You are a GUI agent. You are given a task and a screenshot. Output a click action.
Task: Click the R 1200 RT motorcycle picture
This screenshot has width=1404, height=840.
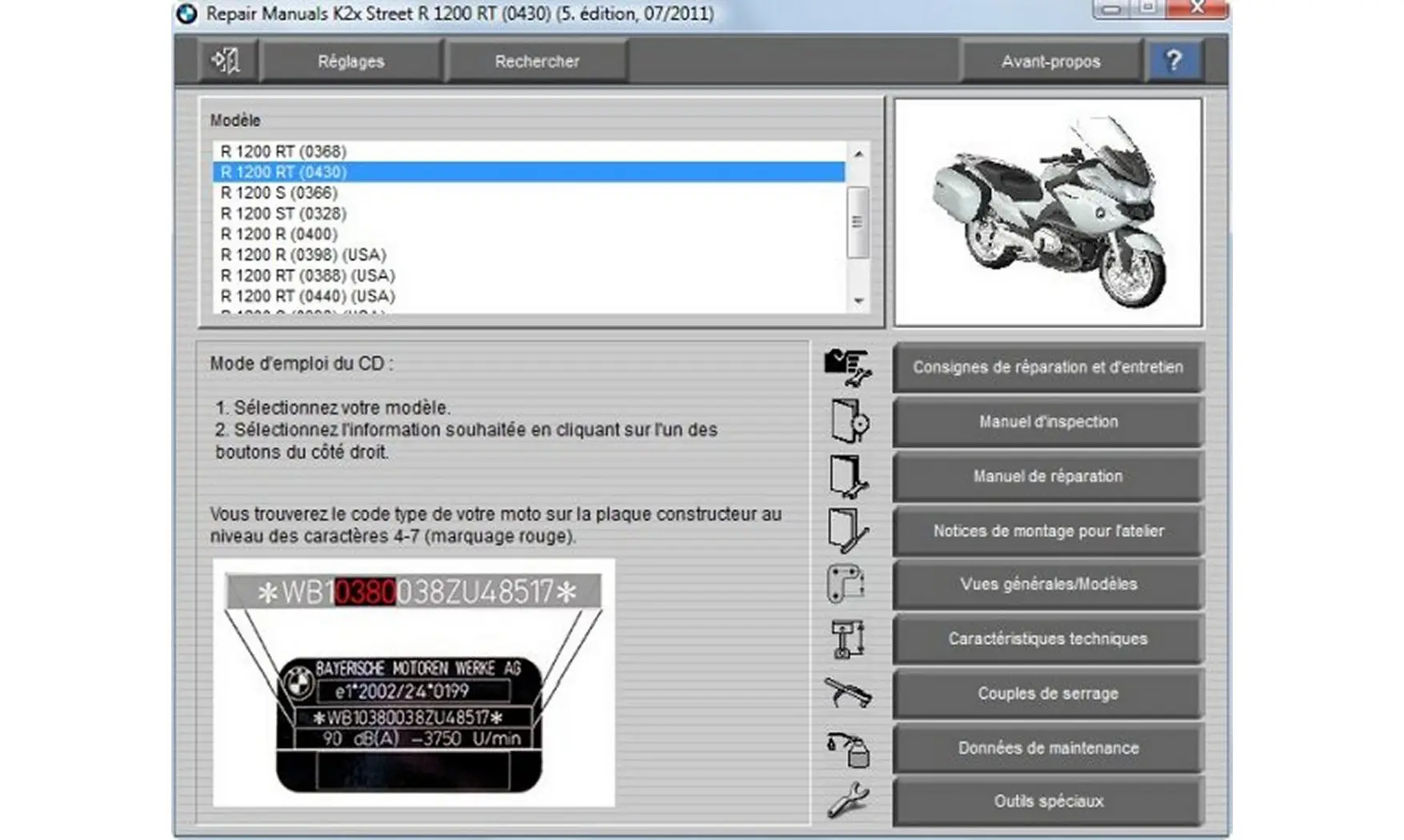pyautogui.click(x=1048, y=212)
